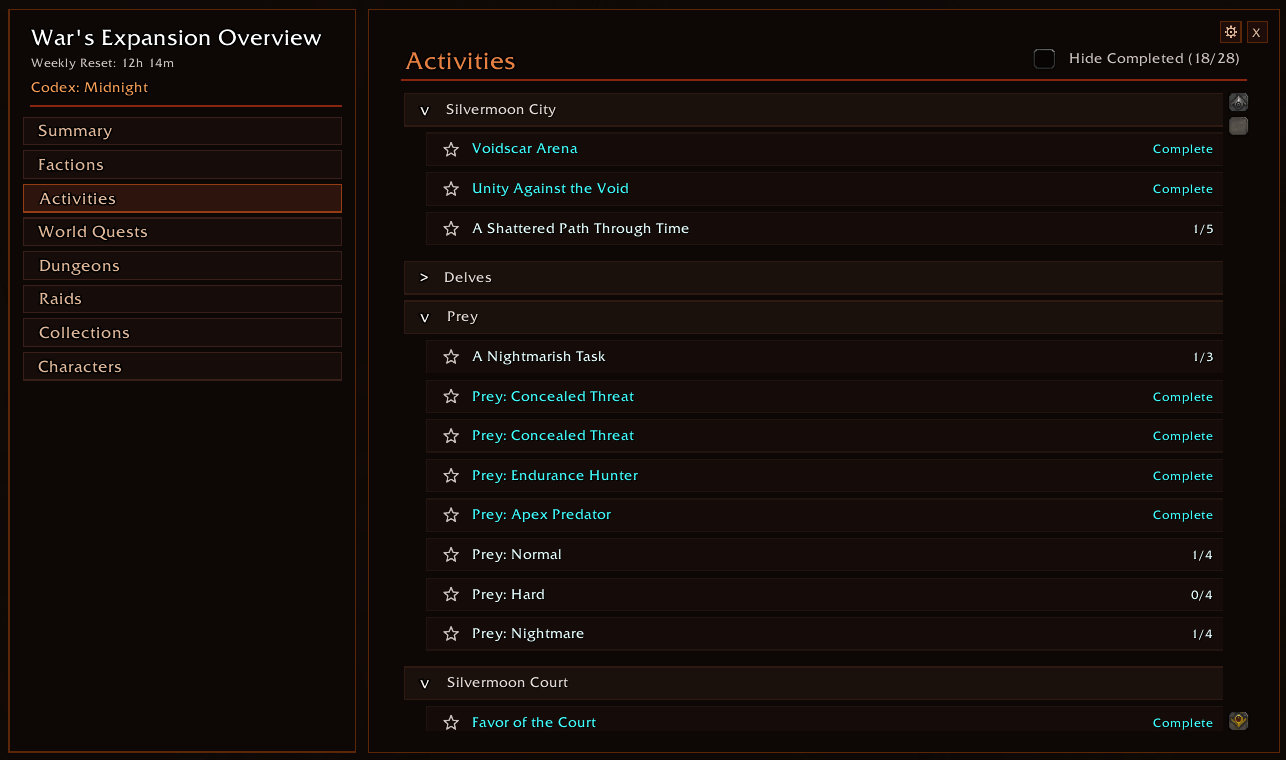Toggle the Hide Completed checkbox

[x=1044, y=59]
